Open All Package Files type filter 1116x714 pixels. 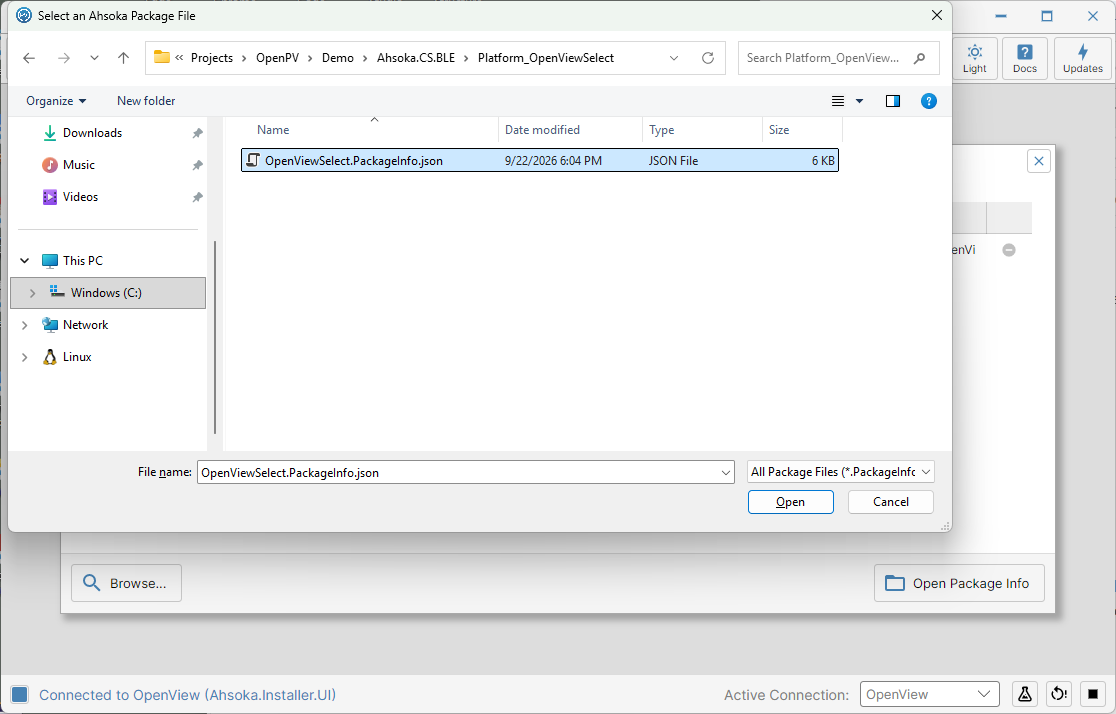tap(841, 472)
